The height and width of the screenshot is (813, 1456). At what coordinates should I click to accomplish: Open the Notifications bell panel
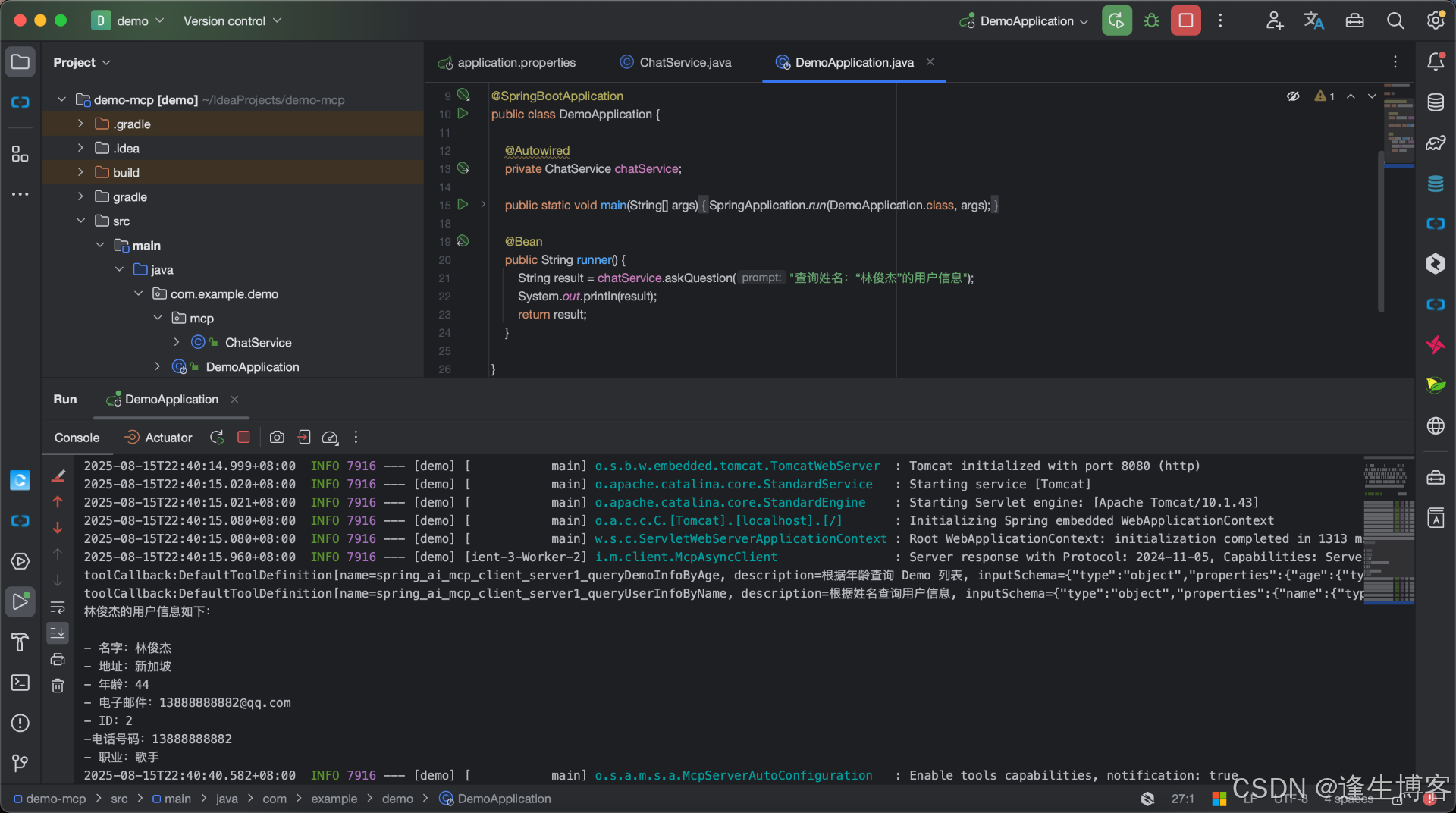[x=1436, y=61]
